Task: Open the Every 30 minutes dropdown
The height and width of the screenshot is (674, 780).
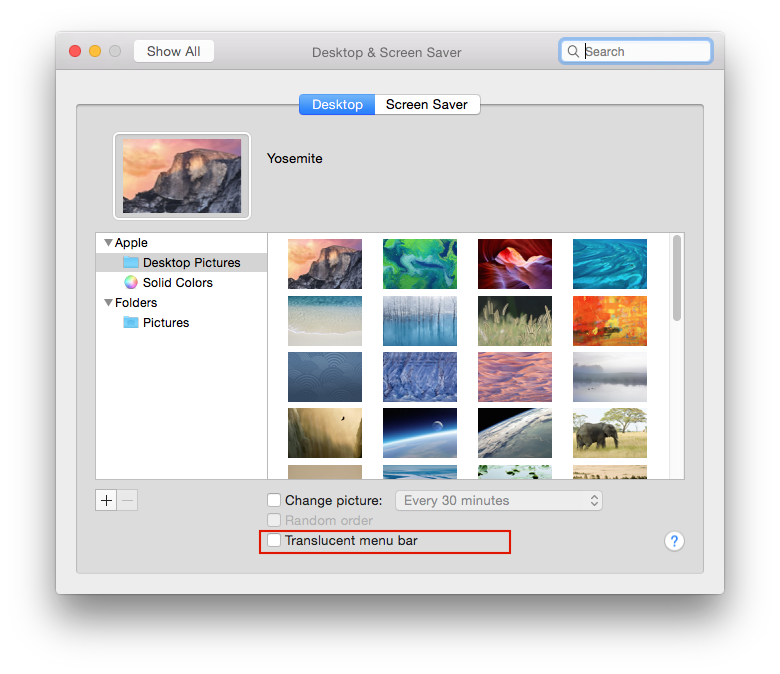Action: point(499,500)
